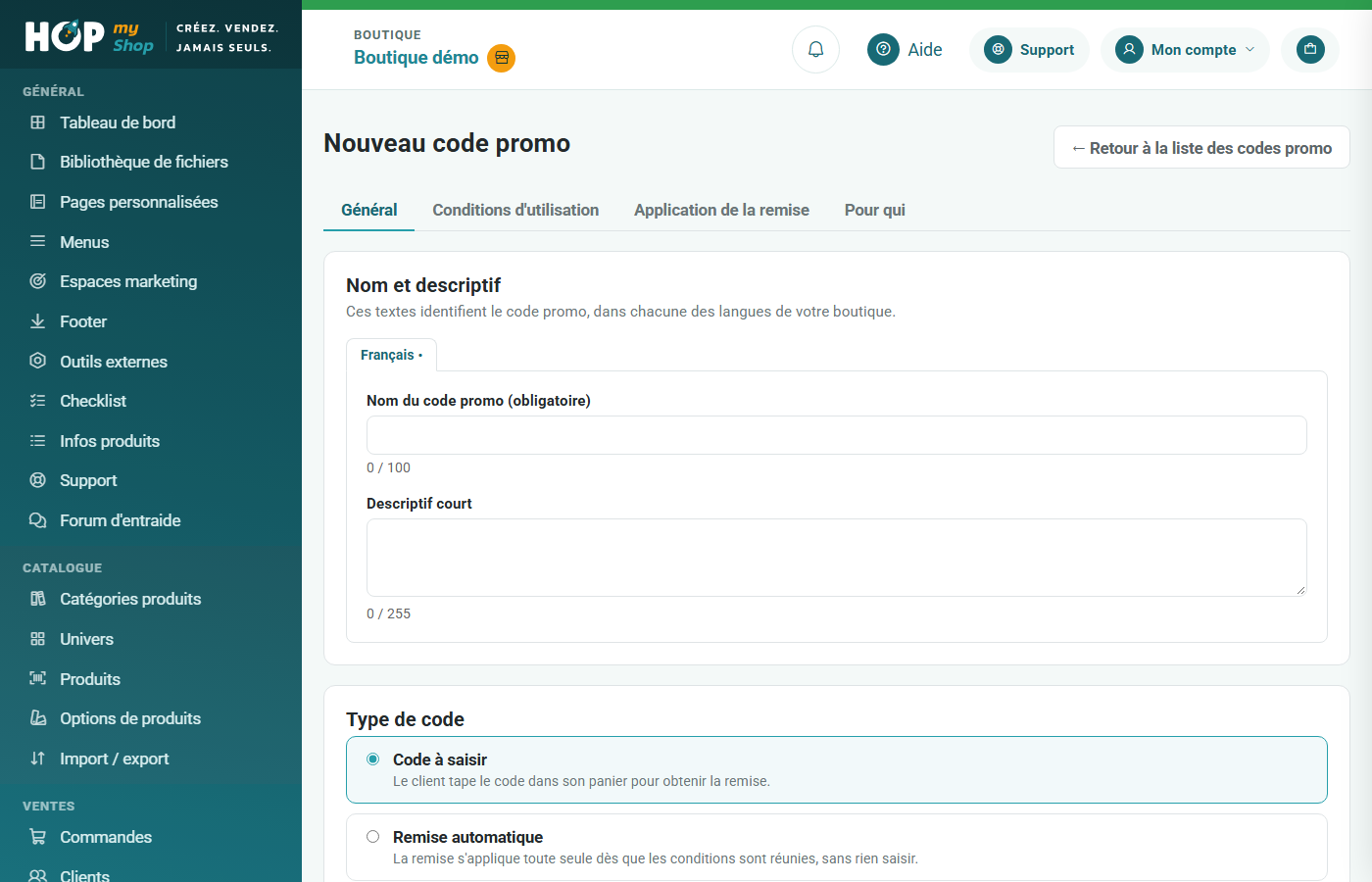Click the '0 / 255' character counter
Screen dimensions: 1372x882
pyautogui.click(x=388, y=613)
